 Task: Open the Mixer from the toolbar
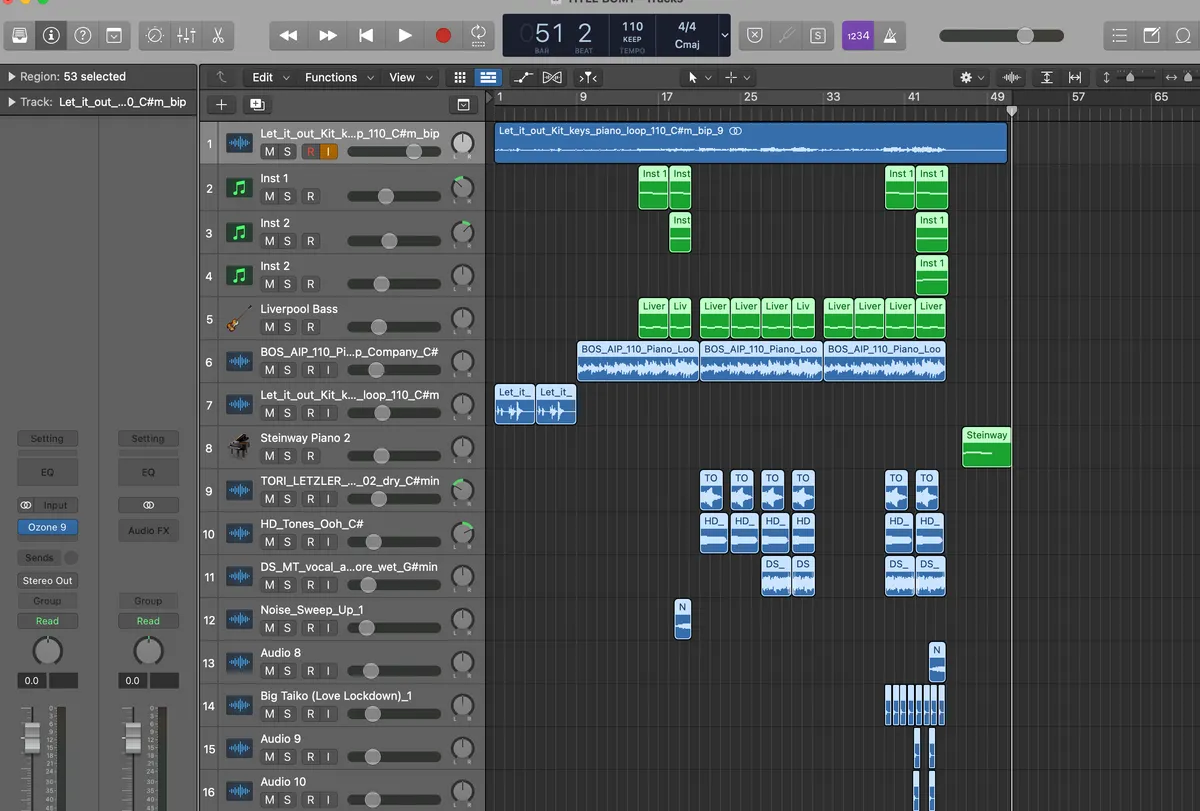[x=186, y=36]
